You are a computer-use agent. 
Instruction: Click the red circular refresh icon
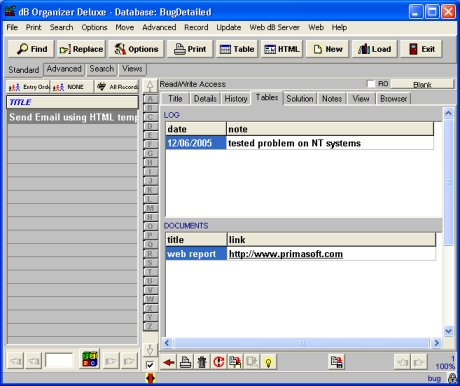pos(219,362)
